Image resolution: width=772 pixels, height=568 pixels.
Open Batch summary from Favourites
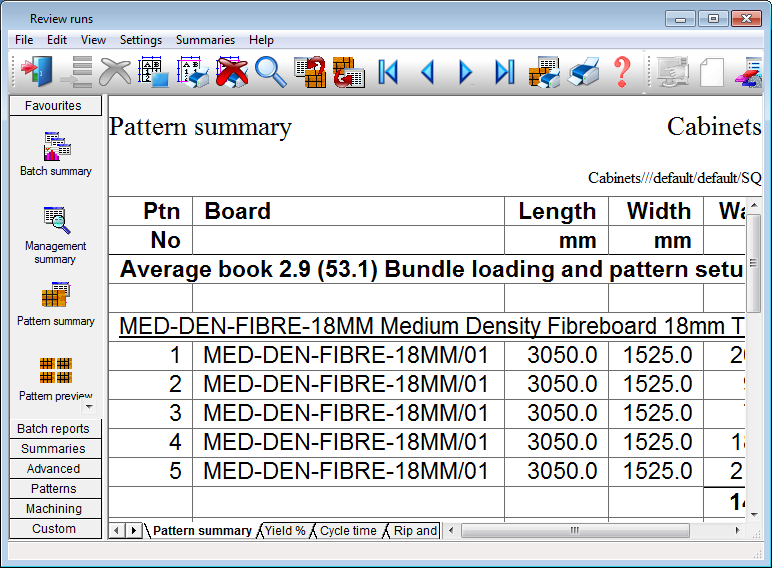point(55,154)
